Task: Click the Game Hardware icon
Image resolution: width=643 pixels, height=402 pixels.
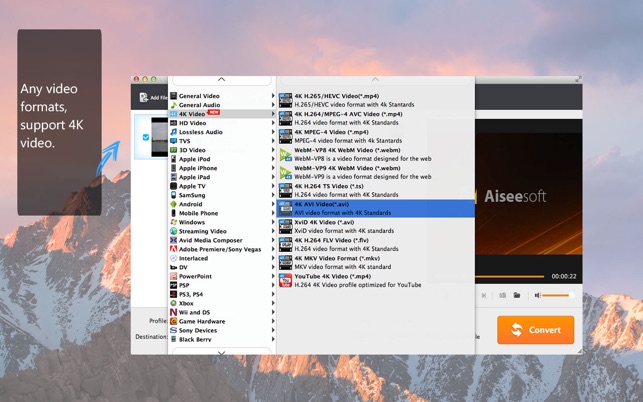Action: coord(173,321)
